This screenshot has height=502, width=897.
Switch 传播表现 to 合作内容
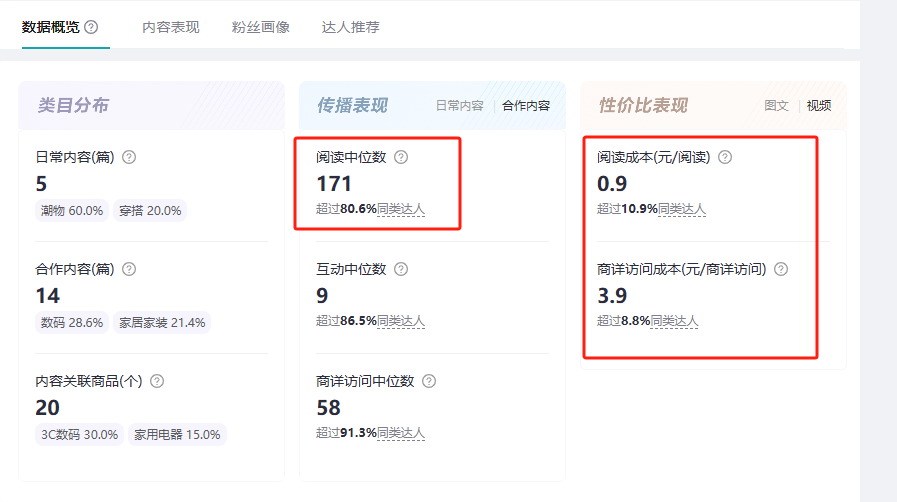(x=526, y=106)
